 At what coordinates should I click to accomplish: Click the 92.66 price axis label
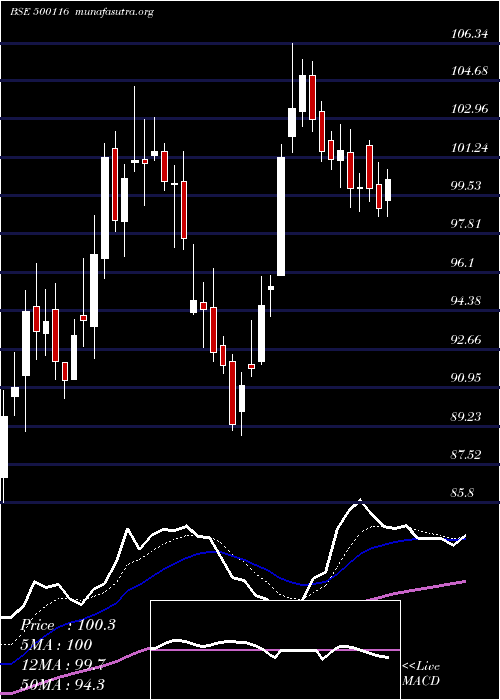[466, 340]
